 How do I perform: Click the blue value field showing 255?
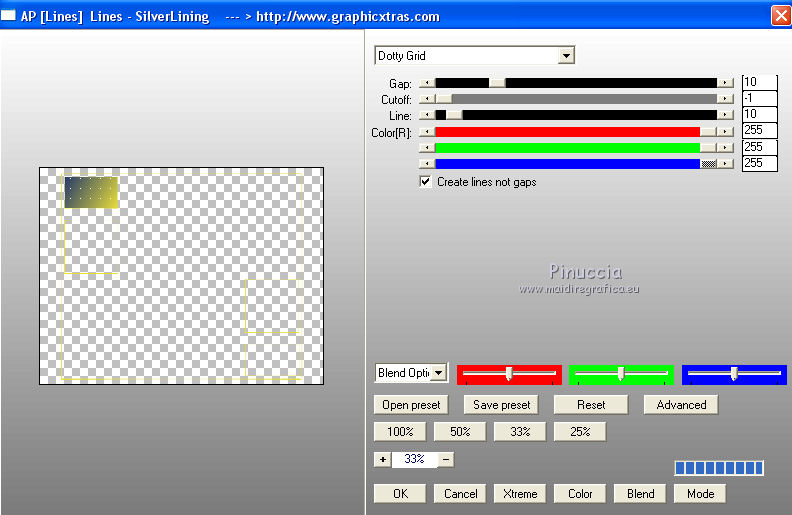(x=759, y=163)
